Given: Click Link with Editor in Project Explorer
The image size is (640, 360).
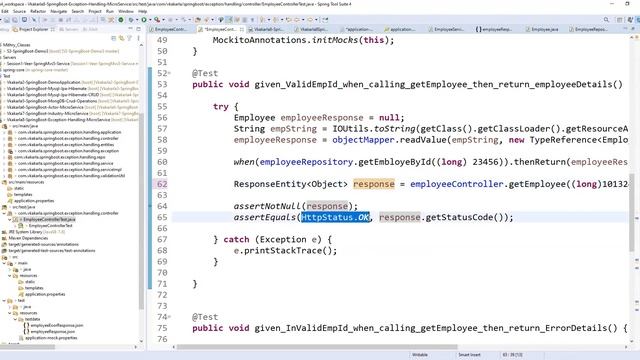Looking at the screenshot, I should point(121,38).
